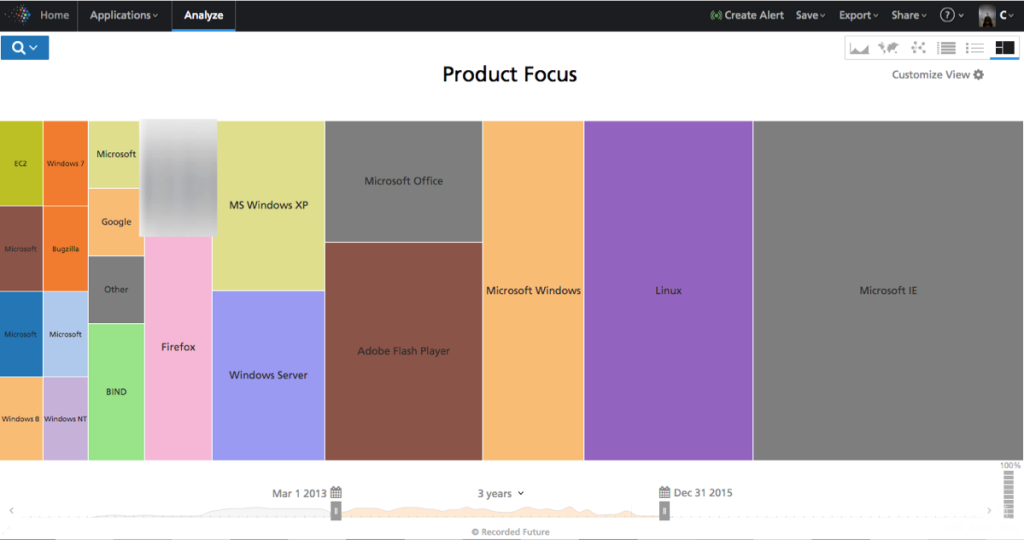Viewport: 1024px width, 540px height.
Task: Click Create Alert
Action: click(746, 15)
